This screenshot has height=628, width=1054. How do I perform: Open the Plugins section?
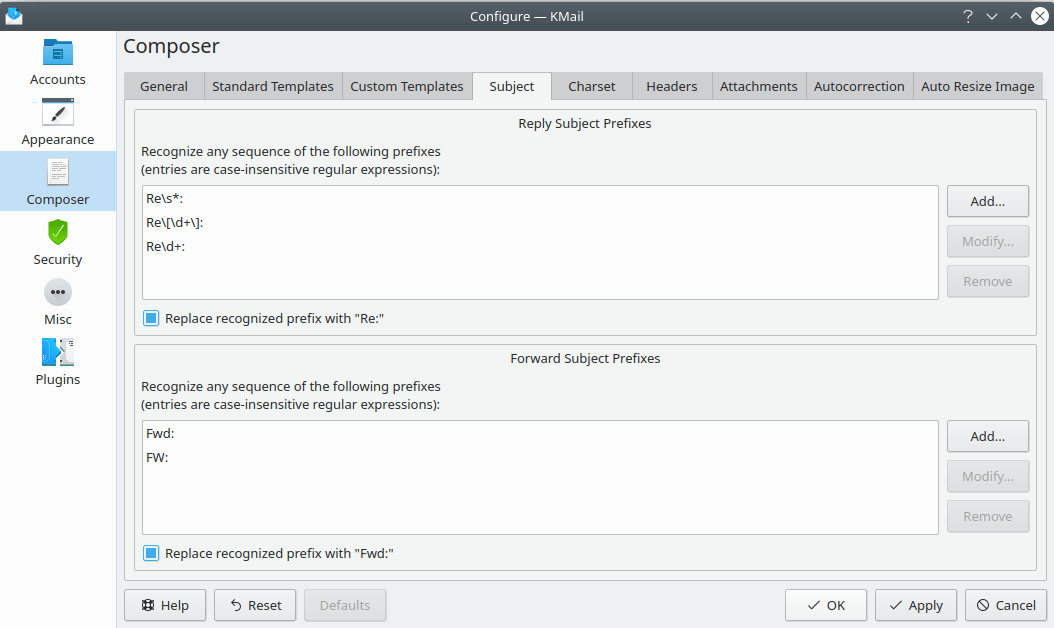[x=58, y=362]
